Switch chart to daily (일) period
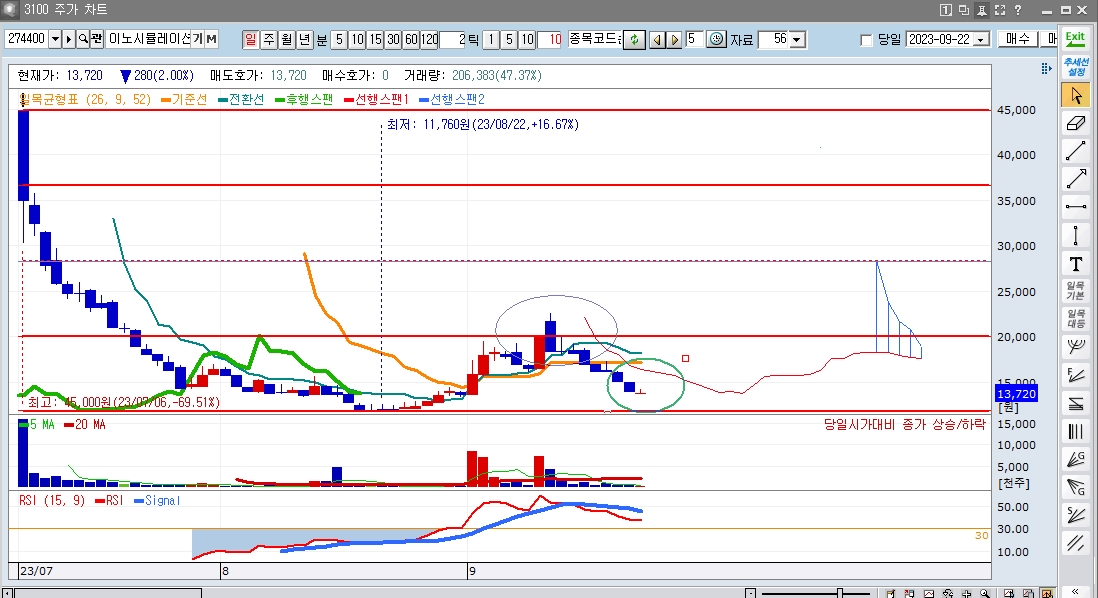Viewport: 1098px width, 598px height. (250, 39)
